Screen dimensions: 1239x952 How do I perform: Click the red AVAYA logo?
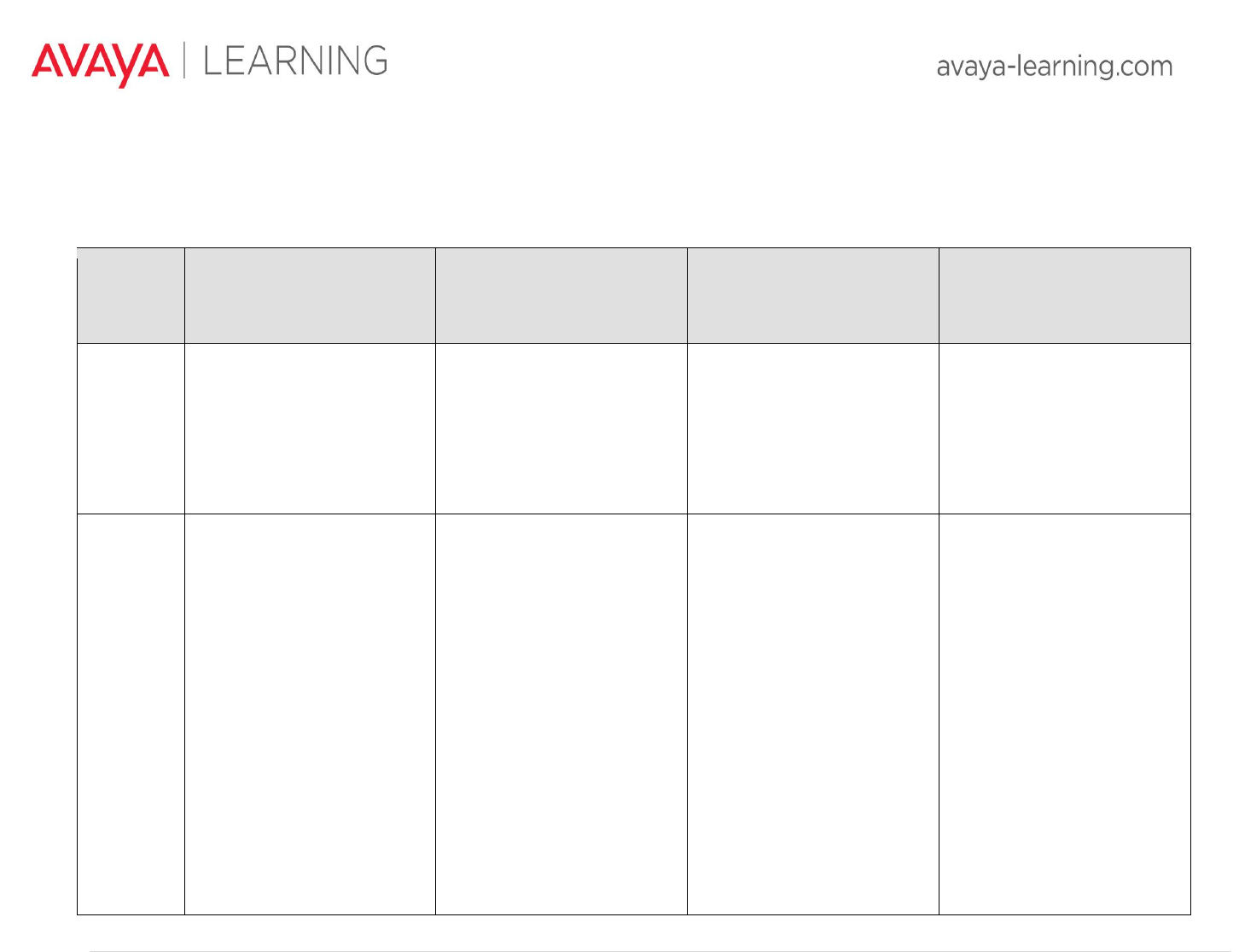click(x=100, y=63)
